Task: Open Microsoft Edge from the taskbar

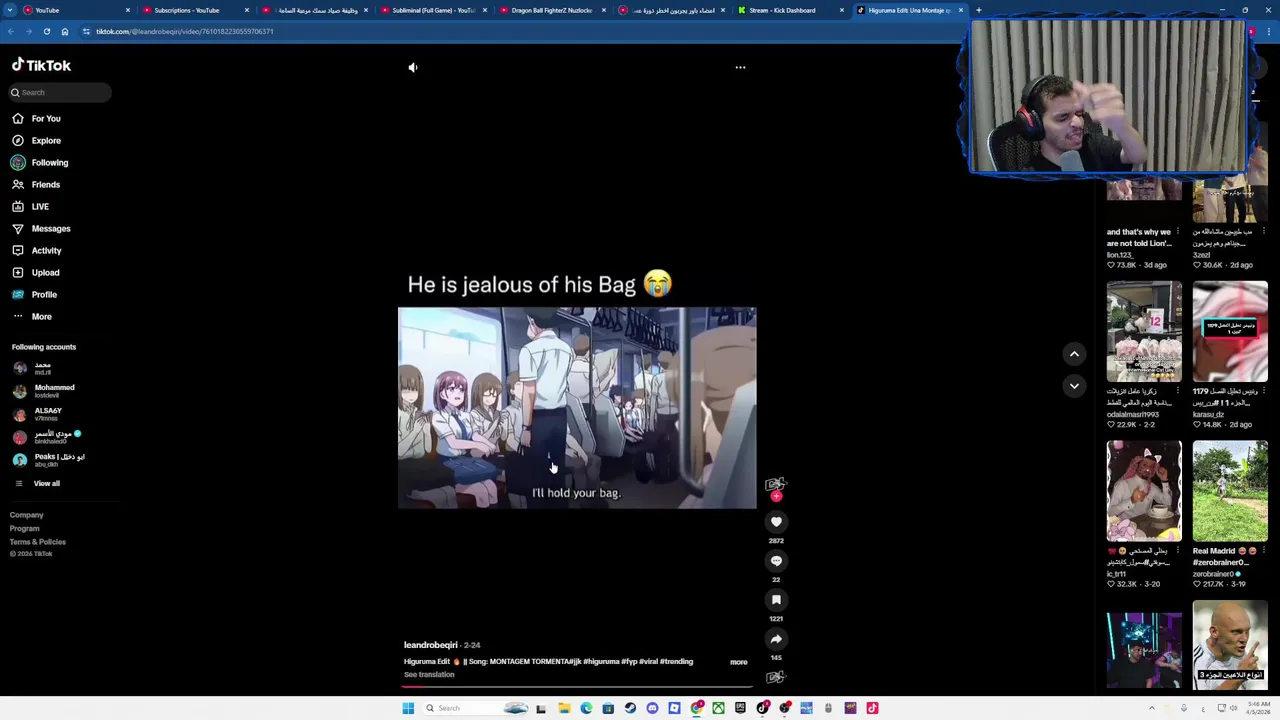Action: tap(586, 708)
